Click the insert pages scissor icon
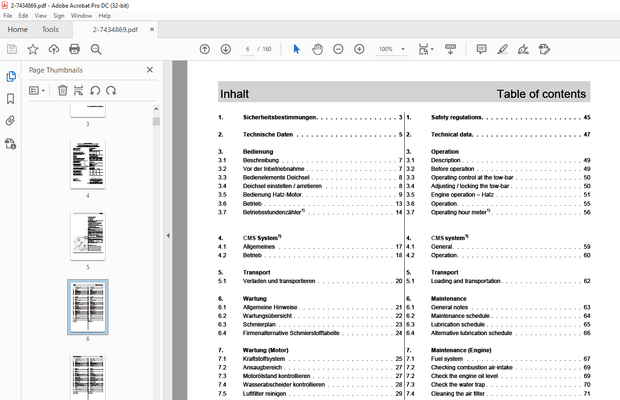Viewport: 620px width, 400px height. (79, 91)
